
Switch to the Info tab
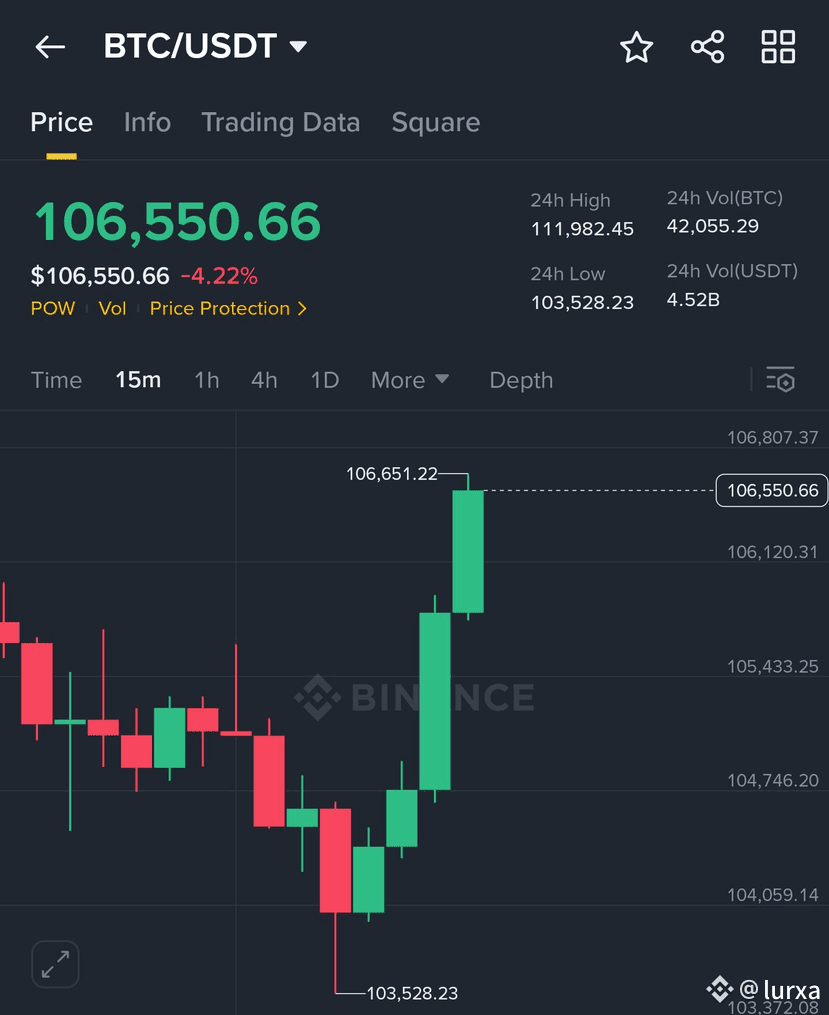pyautogui.click(x=148, y=122)
